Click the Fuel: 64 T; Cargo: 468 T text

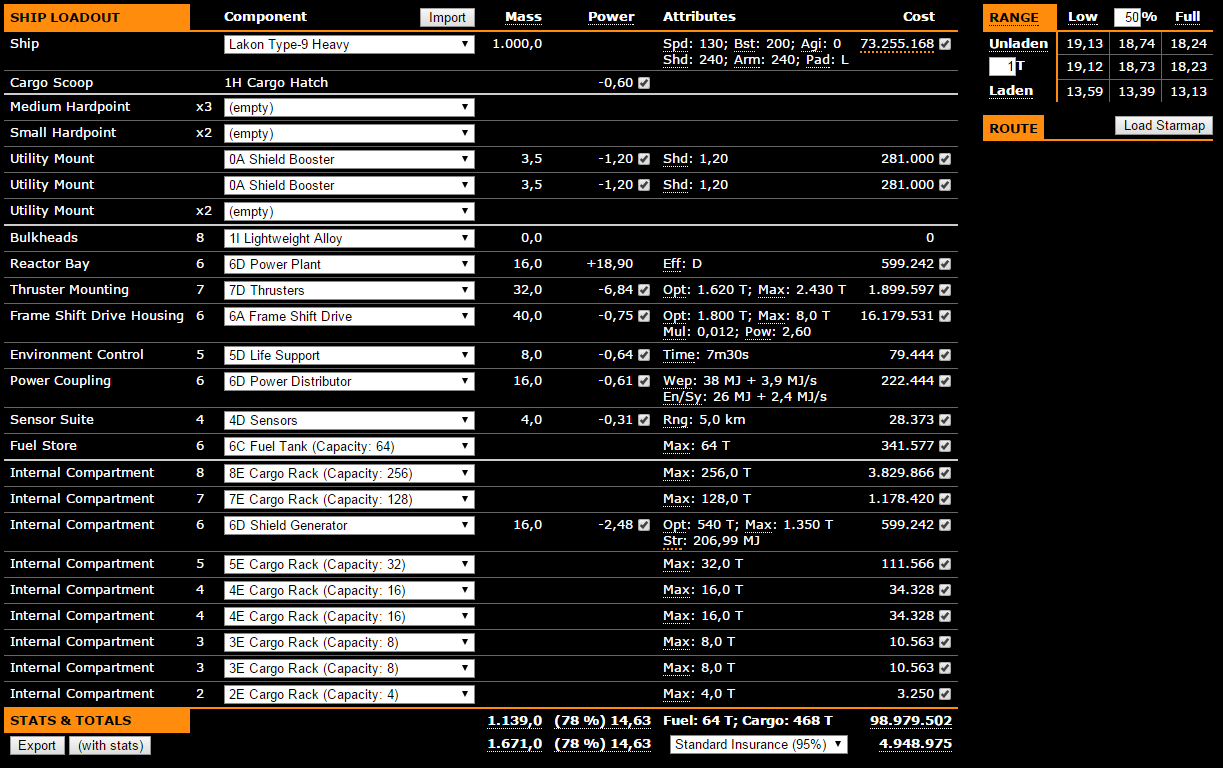pos(747,721)
